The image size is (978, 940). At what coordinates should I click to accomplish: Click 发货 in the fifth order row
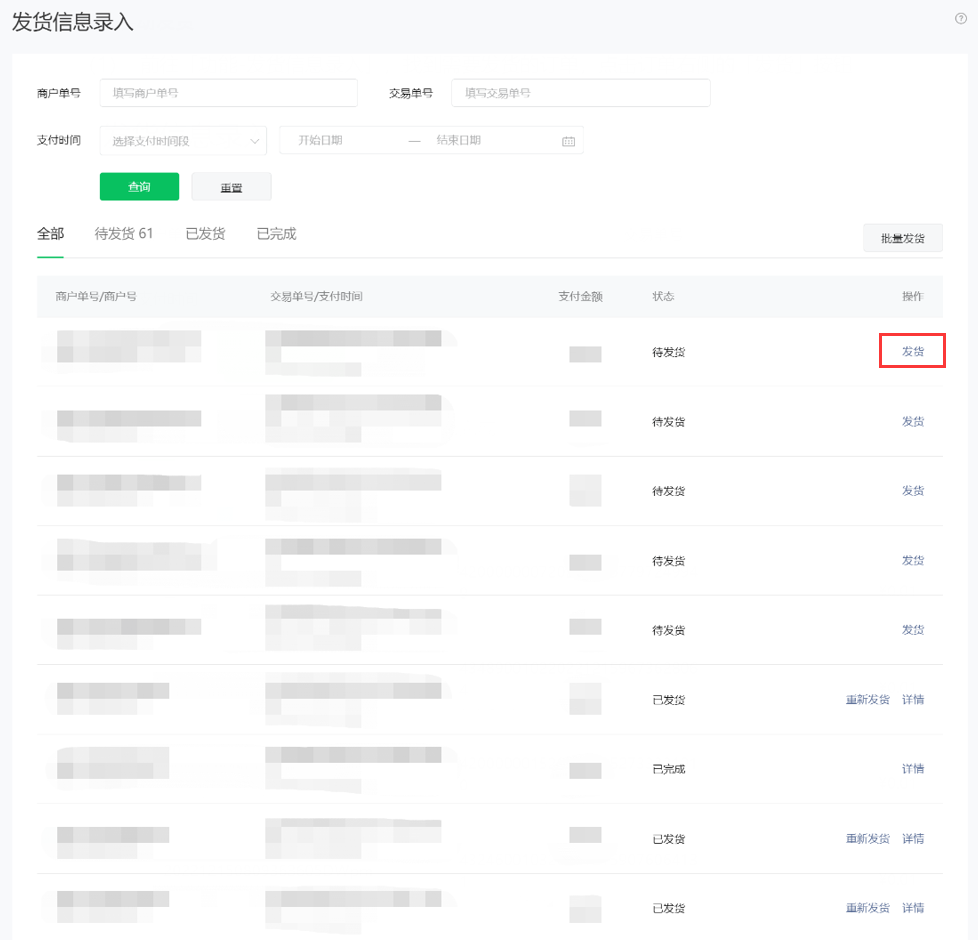click(x=912, y=630)
